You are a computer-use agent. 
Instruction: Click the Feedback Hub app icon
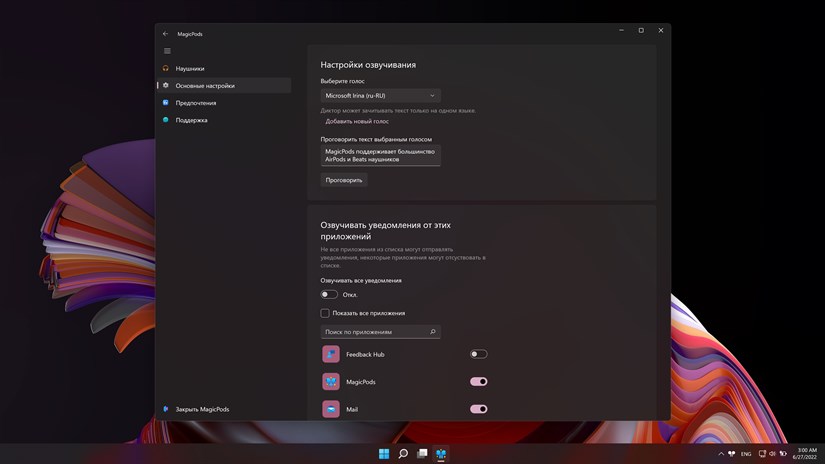point(331,354)
